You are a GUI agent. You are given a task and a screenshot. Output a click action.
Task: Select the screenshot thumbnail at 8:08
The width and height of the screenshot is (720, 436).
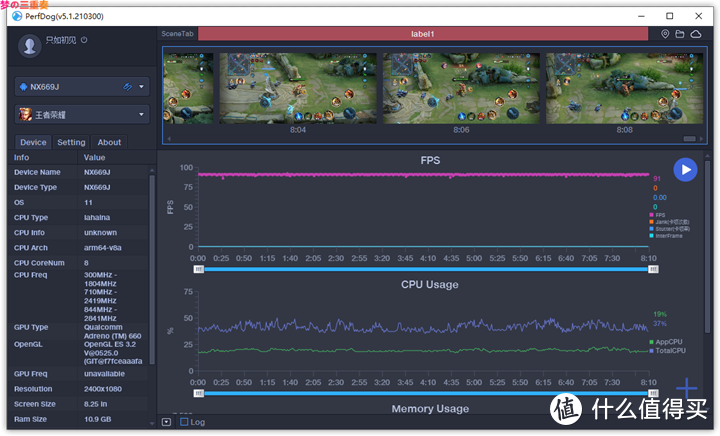[624, 88]
